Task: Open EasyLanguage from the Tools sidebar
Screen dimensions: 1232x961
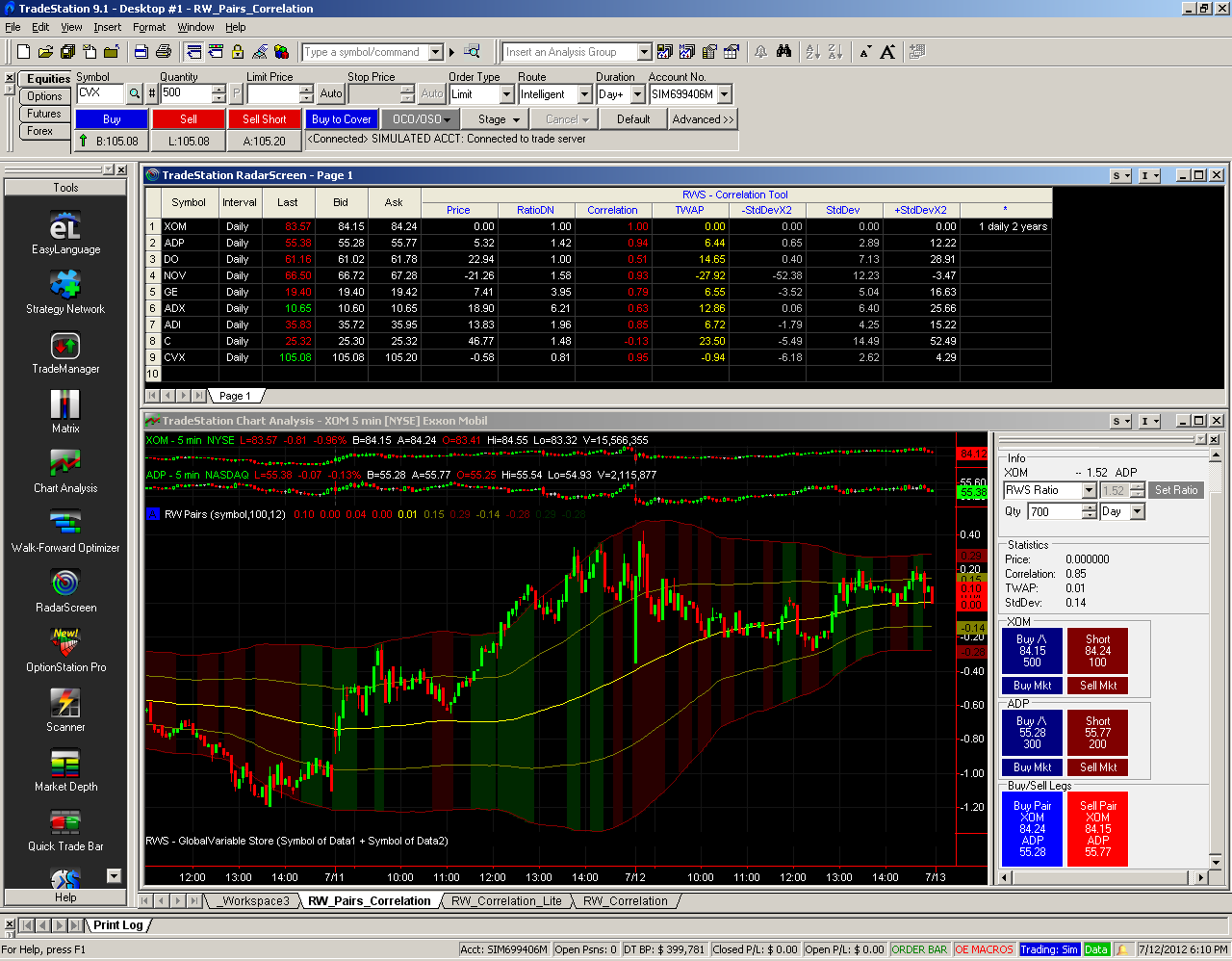Action: [x=65, y=234]
